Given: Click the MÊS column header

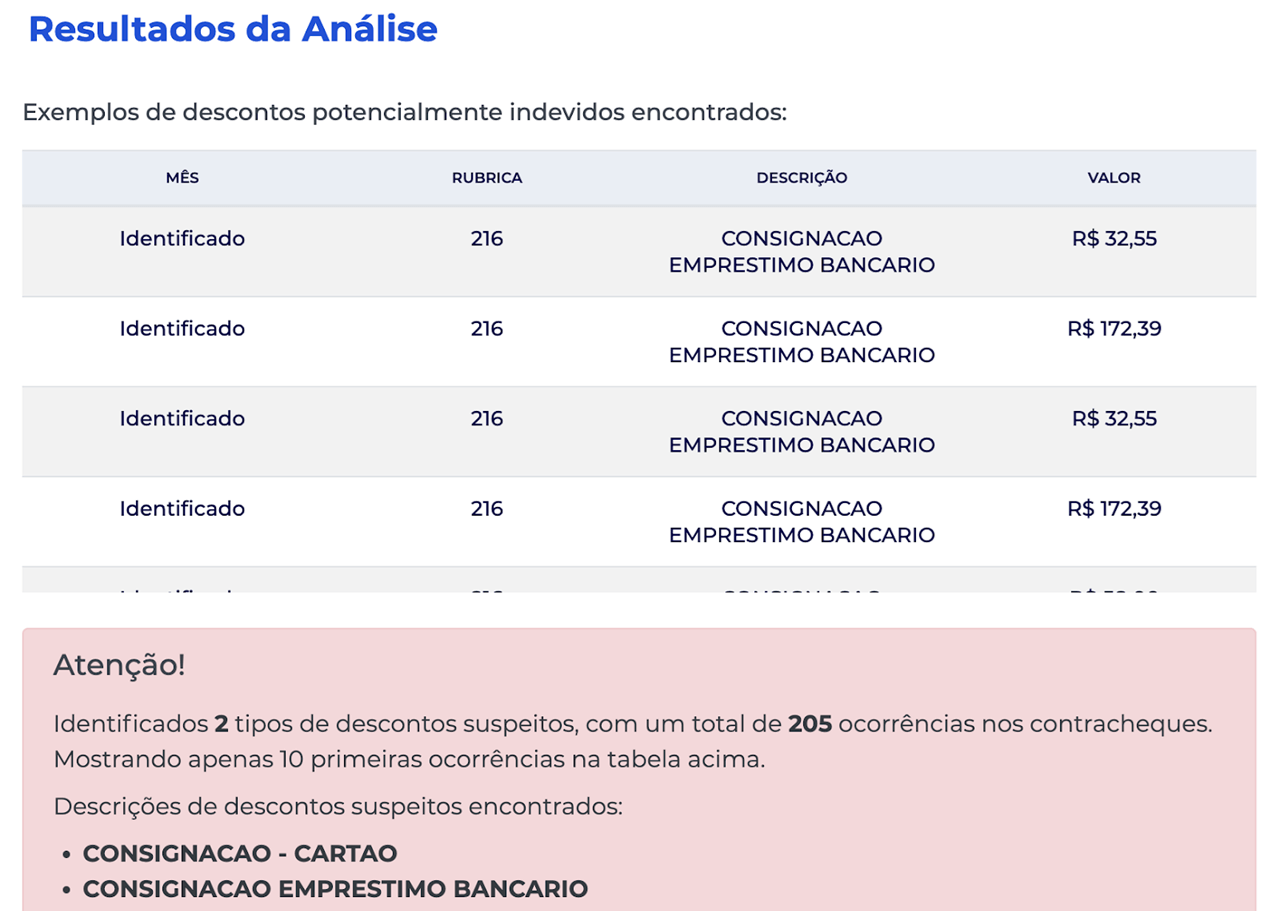Looking at the screenshot, I should [x=182, y=178].
